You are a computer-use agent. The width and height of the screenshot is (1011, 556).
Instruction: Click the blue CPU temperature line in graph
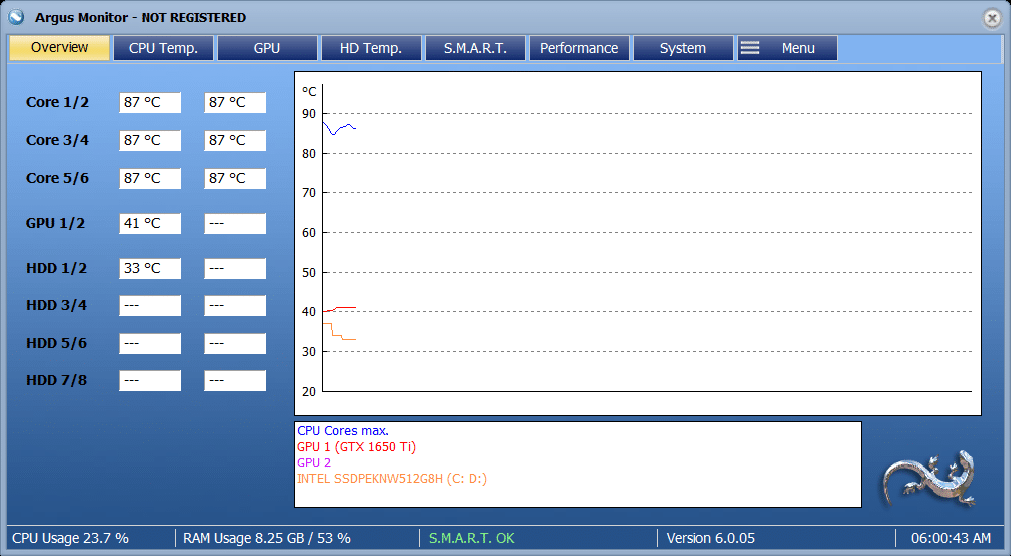[x=339, y=128]
